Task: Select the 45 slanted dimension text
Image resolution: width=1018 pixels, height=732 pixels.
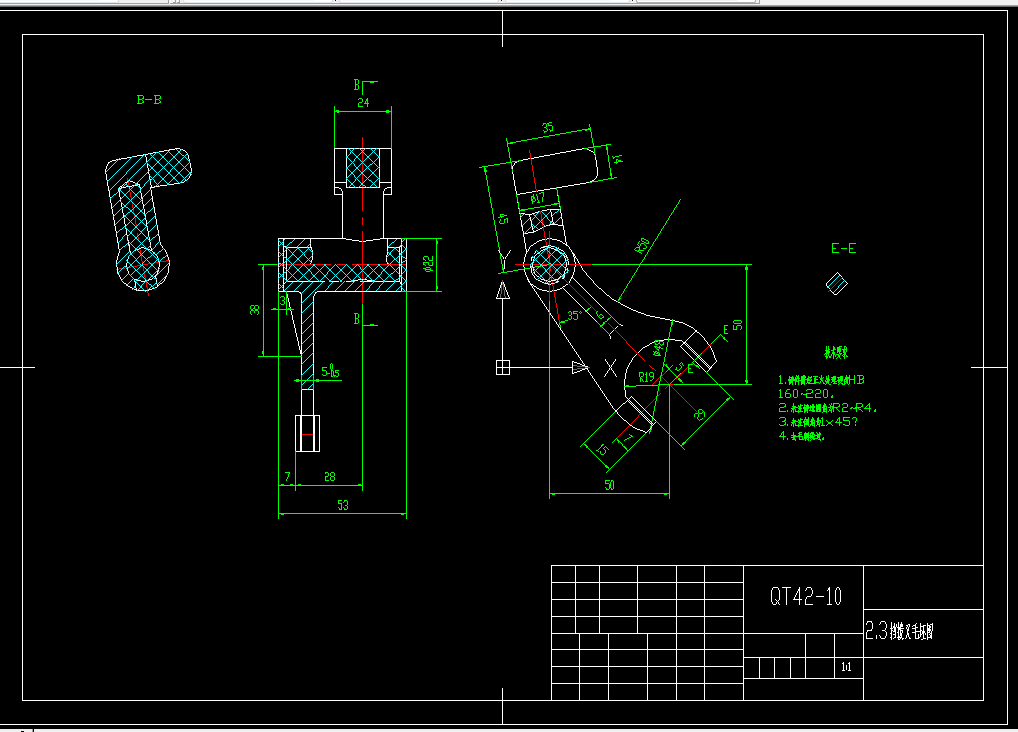Action: [503, 218]
